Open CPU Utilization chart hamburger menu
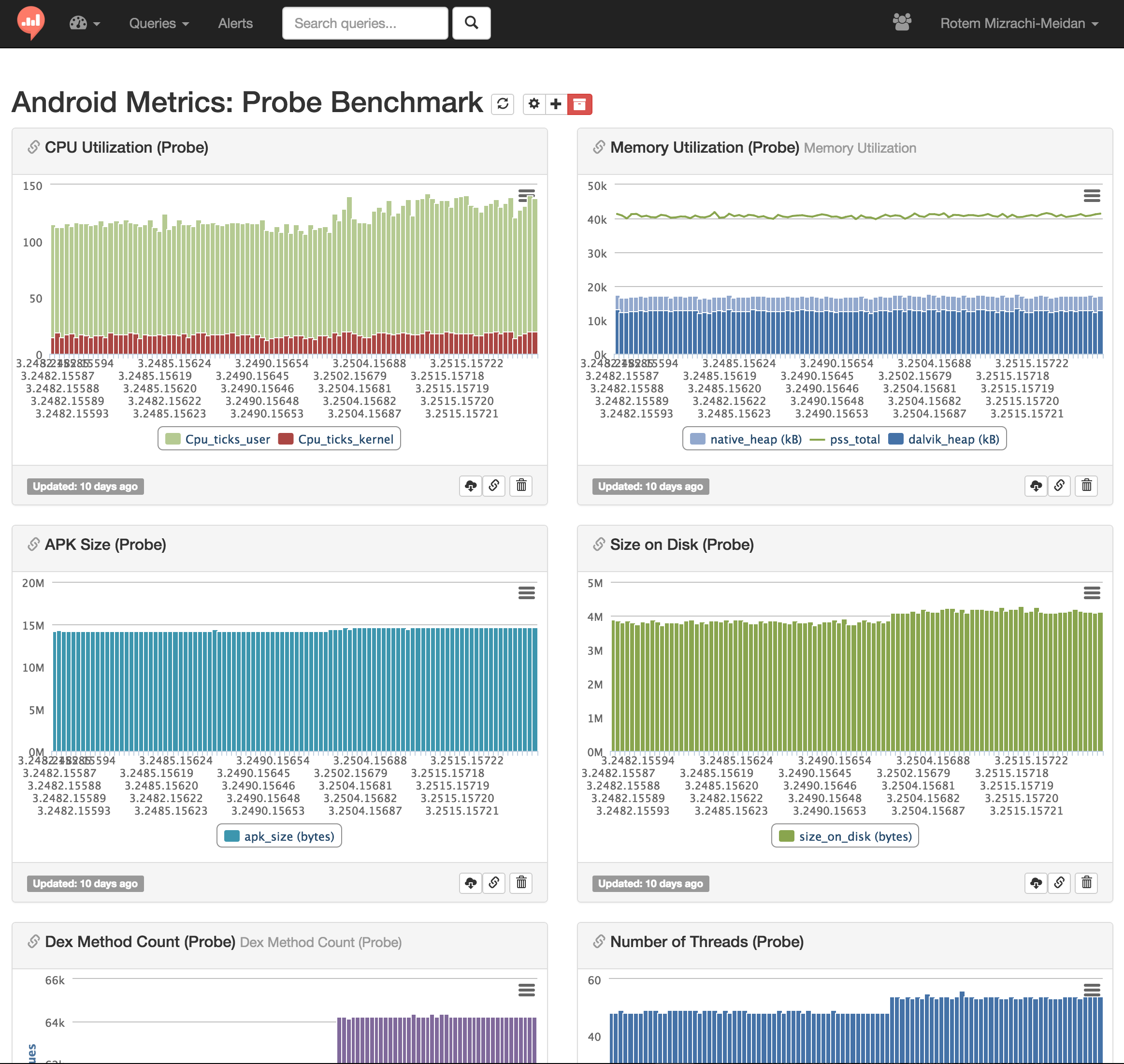The height and width of the screenshot is (1064, 1124). (x=526, y=196)
